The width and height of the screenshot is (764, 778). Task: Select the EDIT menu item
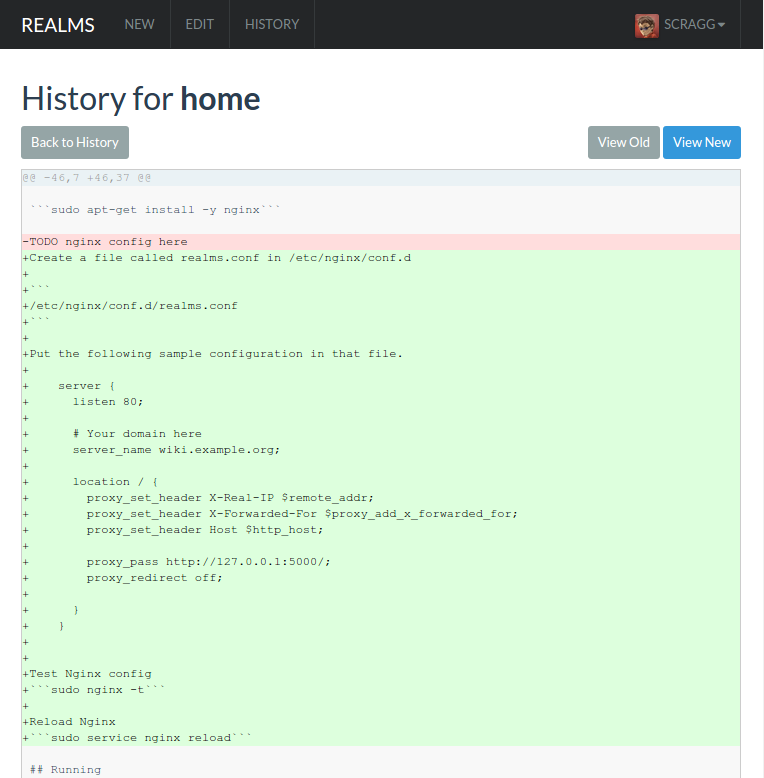pos(199,24)
